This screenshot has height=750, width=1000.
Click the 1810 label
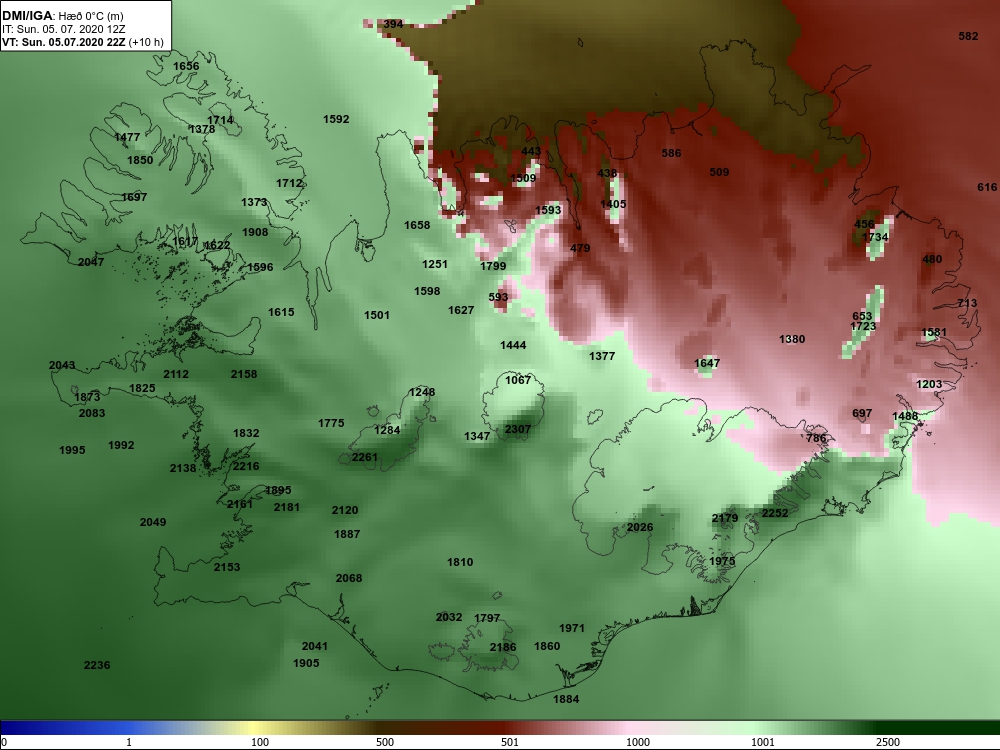click(x=460, y=562)
